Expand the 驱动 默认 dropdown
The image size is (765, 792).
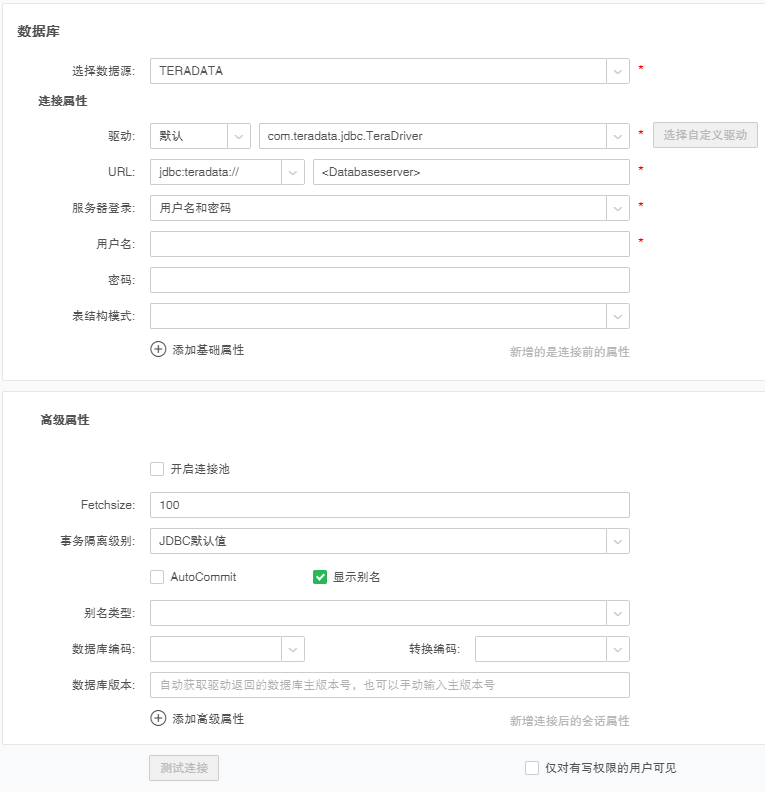pyautogui.click(x=239, y=135)
